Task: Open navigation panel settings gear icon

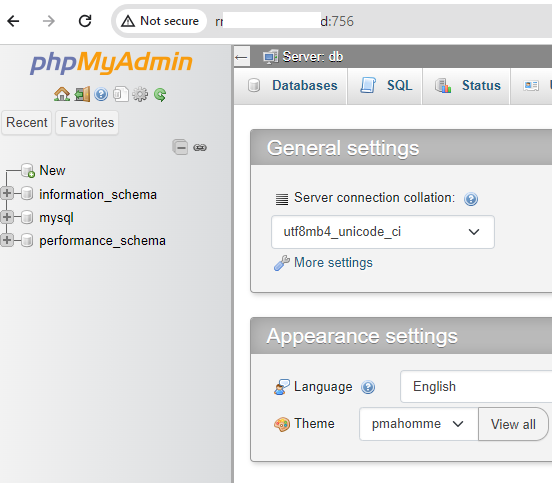Action: click(140, 94)
